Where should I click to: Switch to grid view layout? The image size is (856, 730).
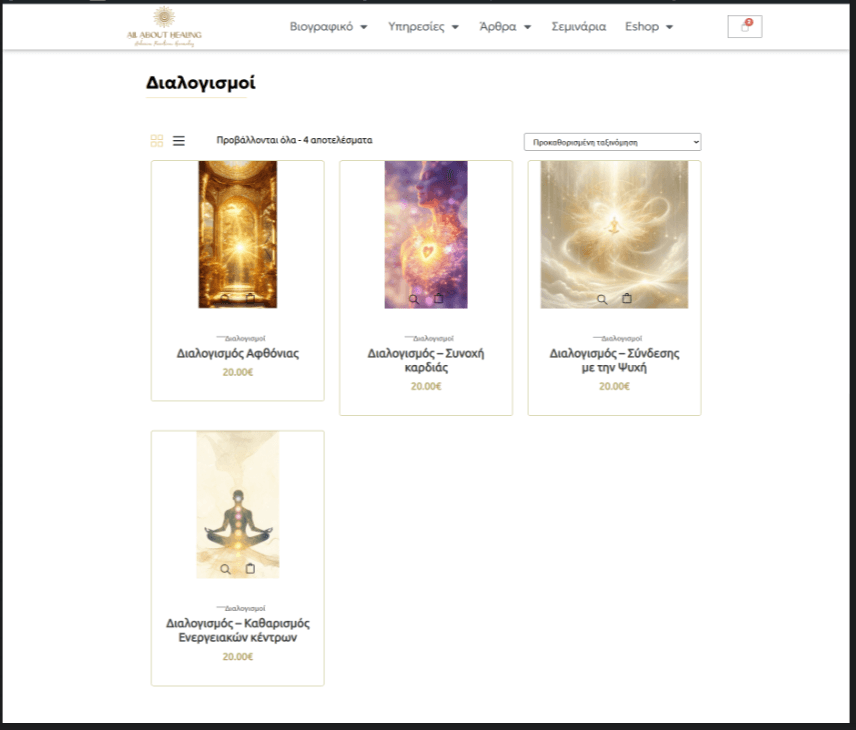[157, 141]
